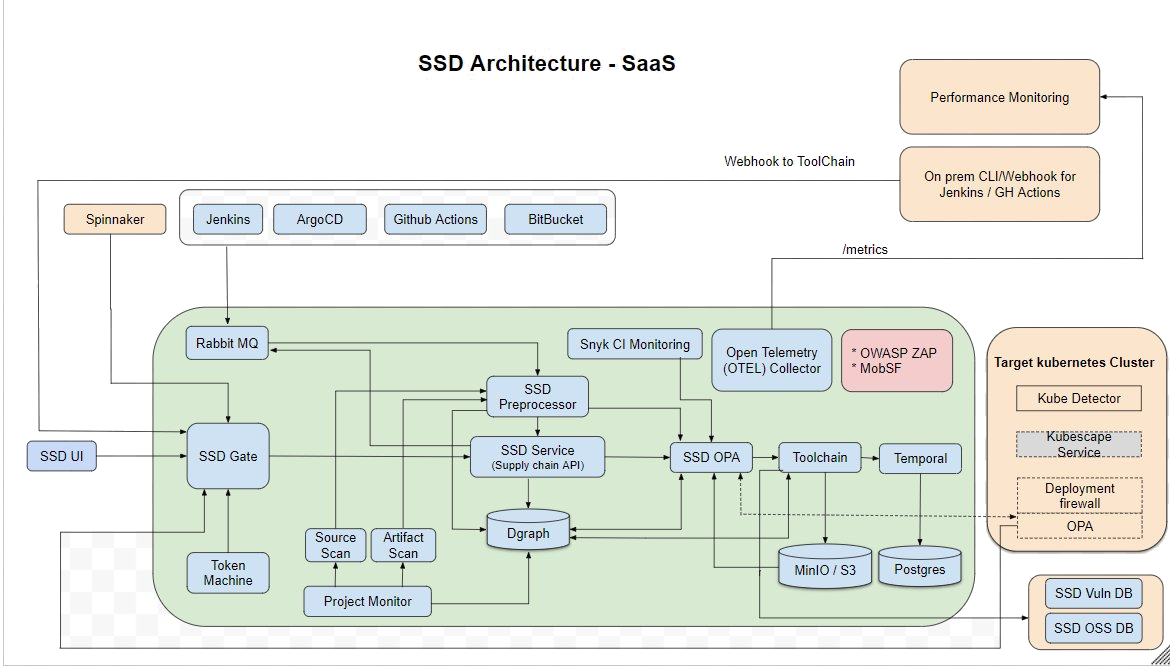This screenshot has width=1170, height=667.
Task: Click the Dgraph database cylinder
Action: [x=527, y=531]
